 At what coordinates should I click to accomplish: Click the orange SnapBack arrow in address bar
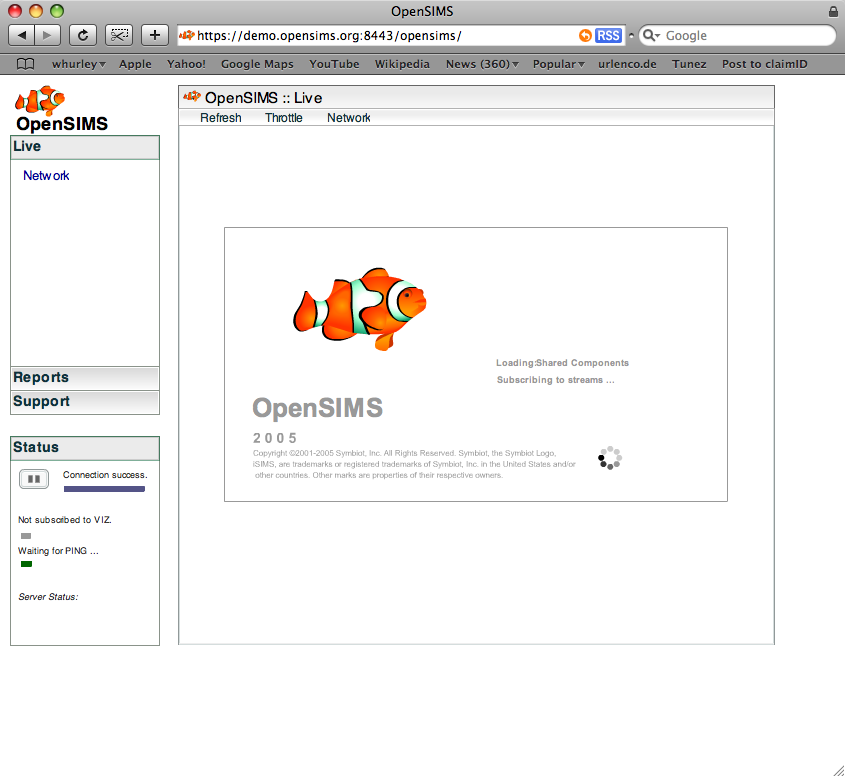pos(585,36)
